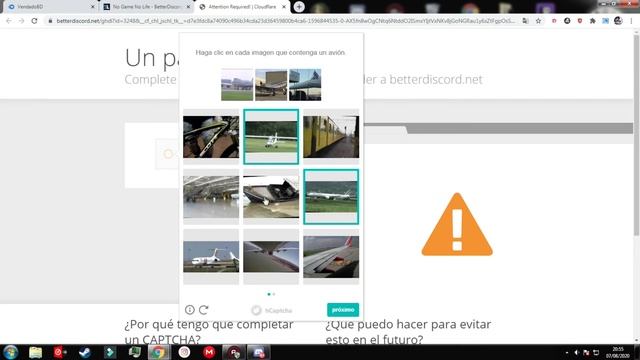Click the betterdiscord.net address bar
Viewport: 640px width, 360px height.
coord(285,21)
